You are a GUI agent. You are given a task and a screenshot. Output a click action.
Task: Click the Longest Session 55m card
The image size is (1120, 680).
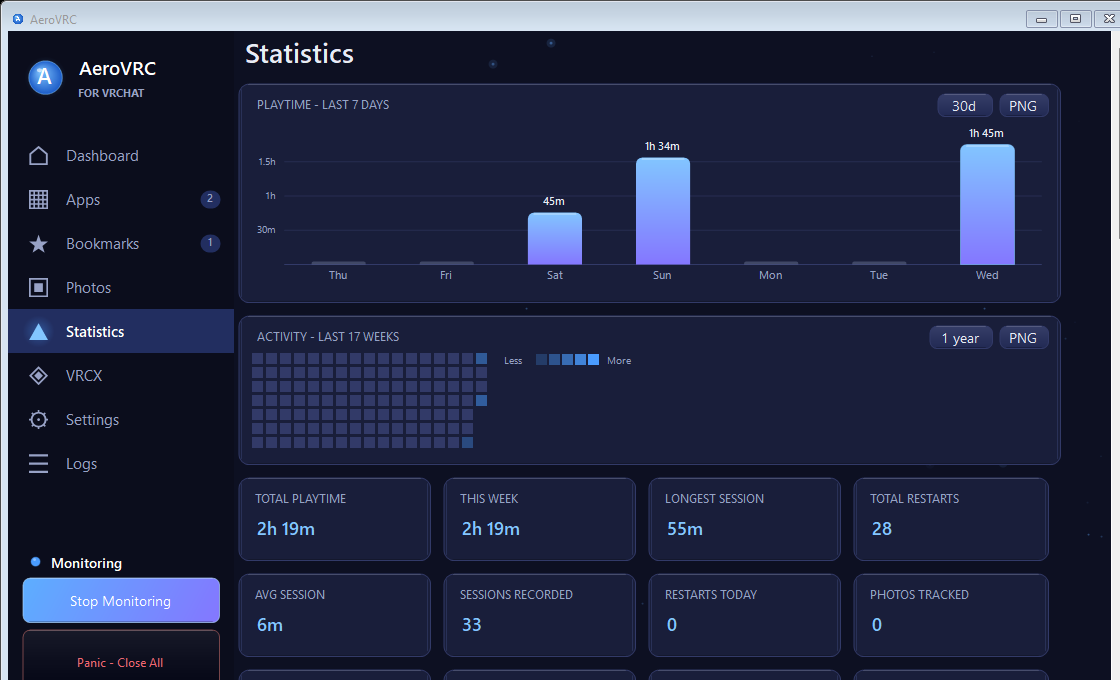click(x=744, y=519)
